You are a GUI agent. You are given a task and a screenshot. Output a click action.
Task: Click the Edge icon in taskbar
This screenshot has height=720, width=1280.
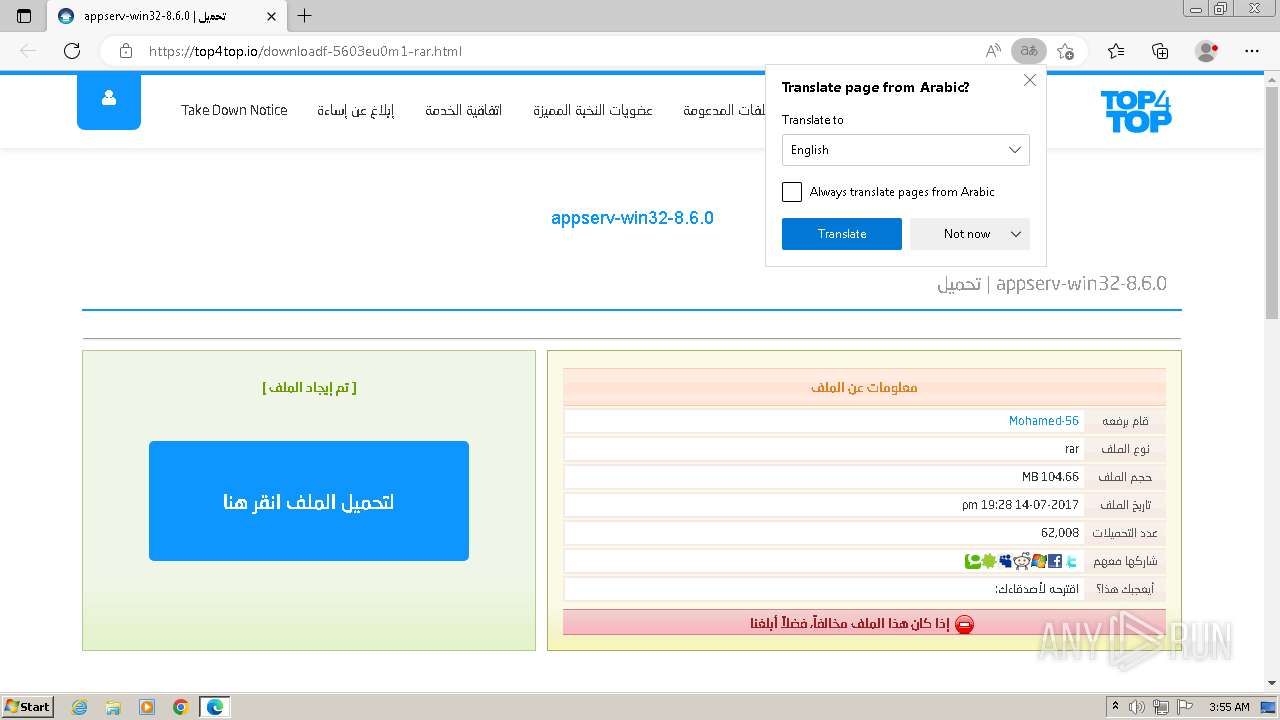point(215,707)
